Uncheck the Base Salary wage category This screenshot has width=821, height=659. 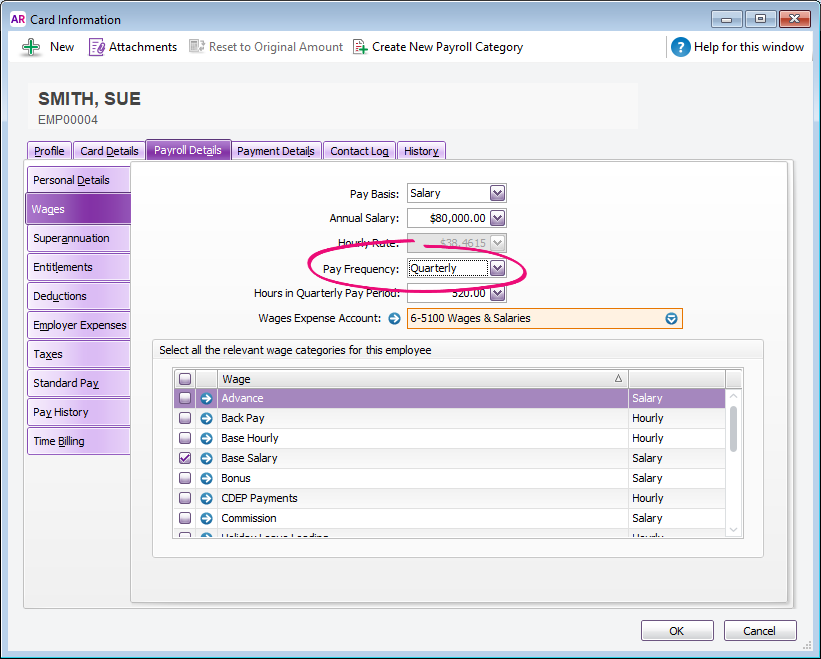[184, 459]
